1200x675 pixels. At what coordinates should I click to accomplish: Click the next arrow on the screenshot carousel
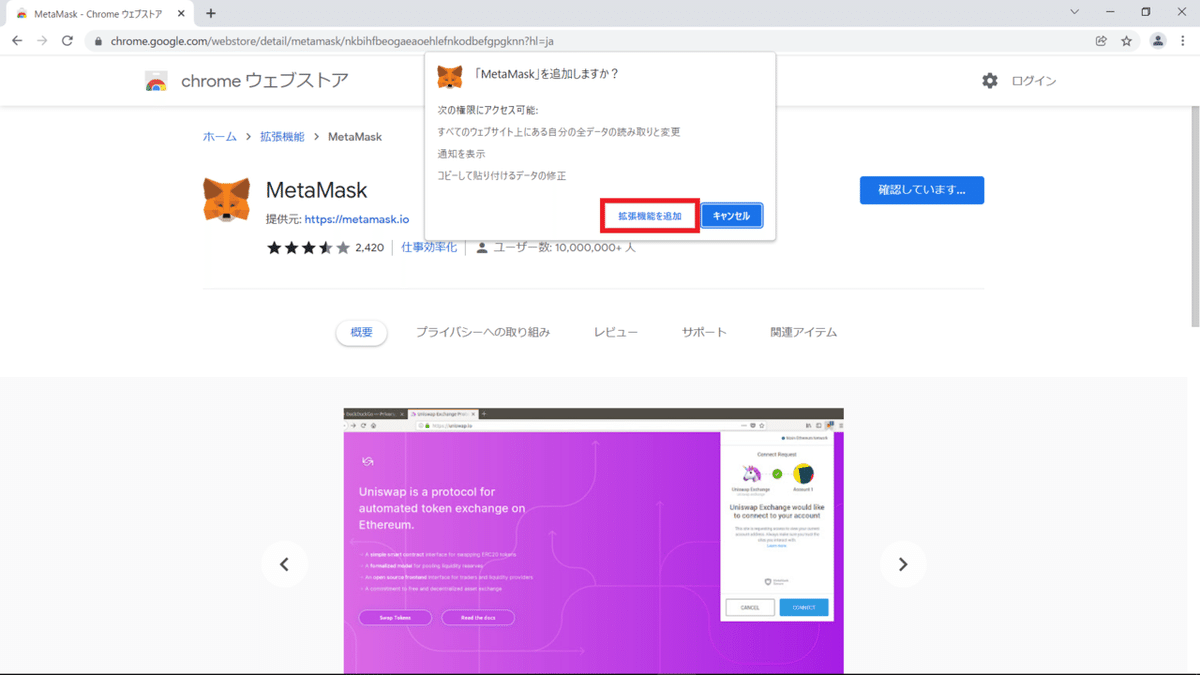point(903,564)
